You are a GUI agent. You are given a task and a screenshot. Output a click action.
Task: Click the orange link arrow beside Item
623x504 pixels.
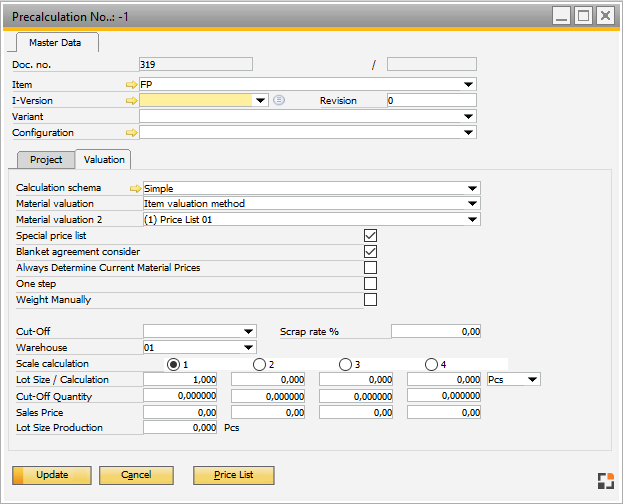click(x=131, y=85)
